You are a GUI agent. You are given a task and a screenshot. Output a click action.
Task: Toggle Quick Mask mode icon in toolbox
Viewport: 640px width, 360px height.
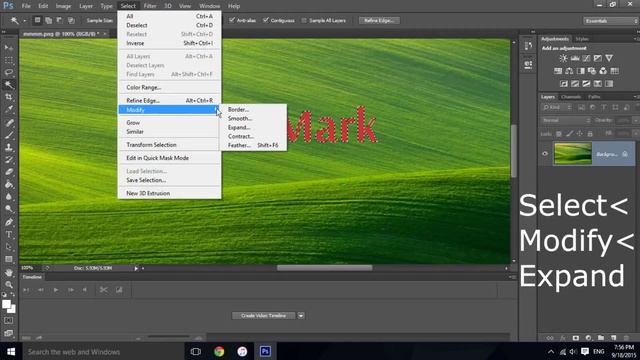[9, 321]
